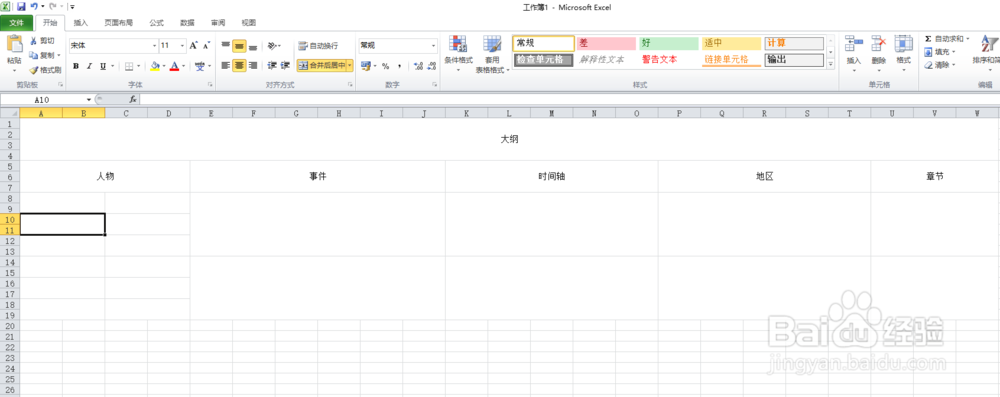Click the Undo arrow icon
Screen dimensions: 1000x397
pos(34,6)
